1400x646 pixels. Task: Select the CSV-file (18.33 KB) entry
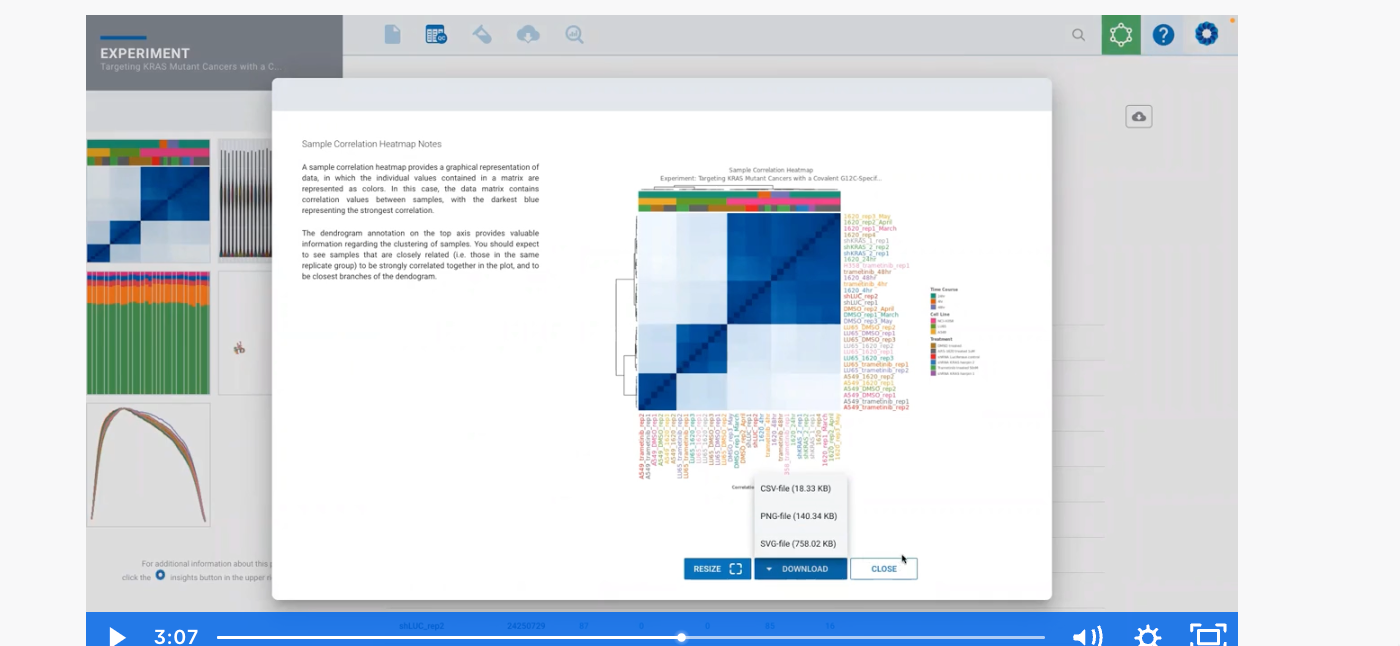coord(793,488)
